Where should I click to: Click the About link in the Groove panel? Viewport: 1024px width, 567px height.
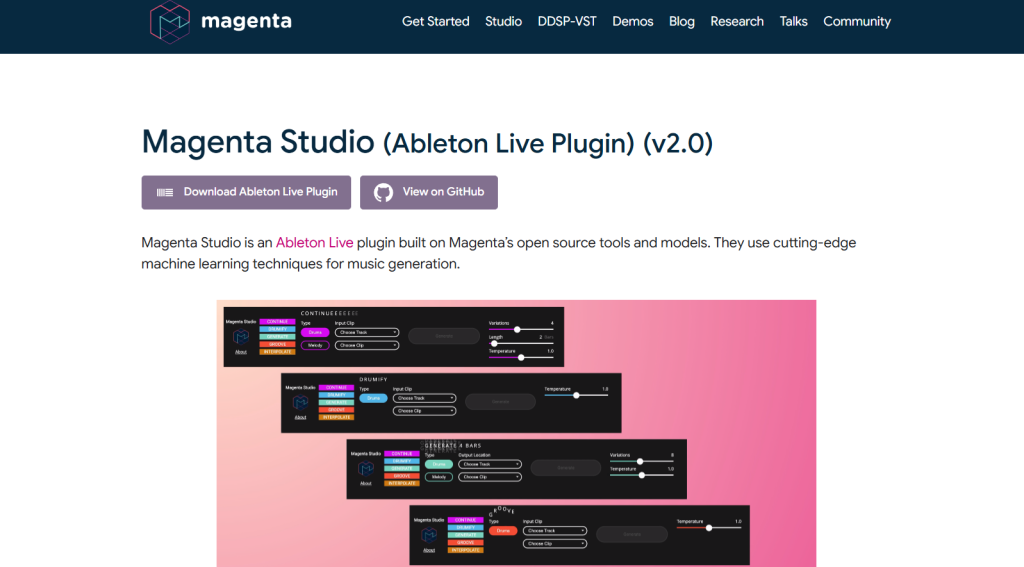tap(429, 550)
